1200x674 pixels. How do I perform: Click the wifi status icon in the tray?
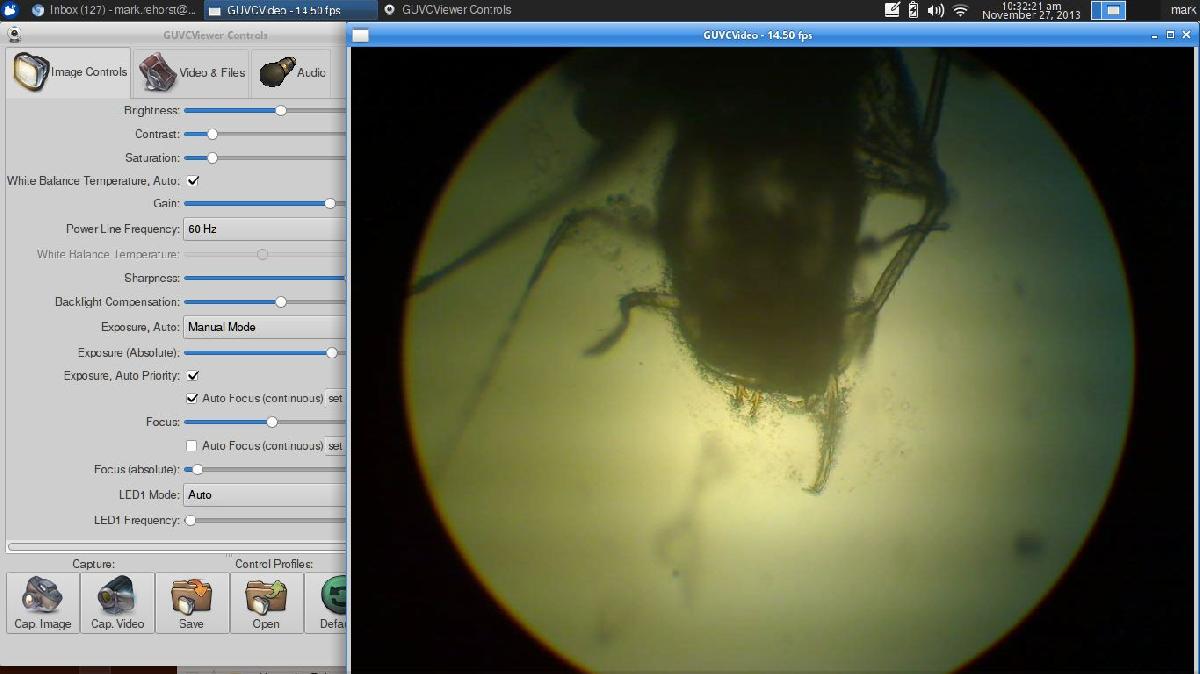[961, 11]
